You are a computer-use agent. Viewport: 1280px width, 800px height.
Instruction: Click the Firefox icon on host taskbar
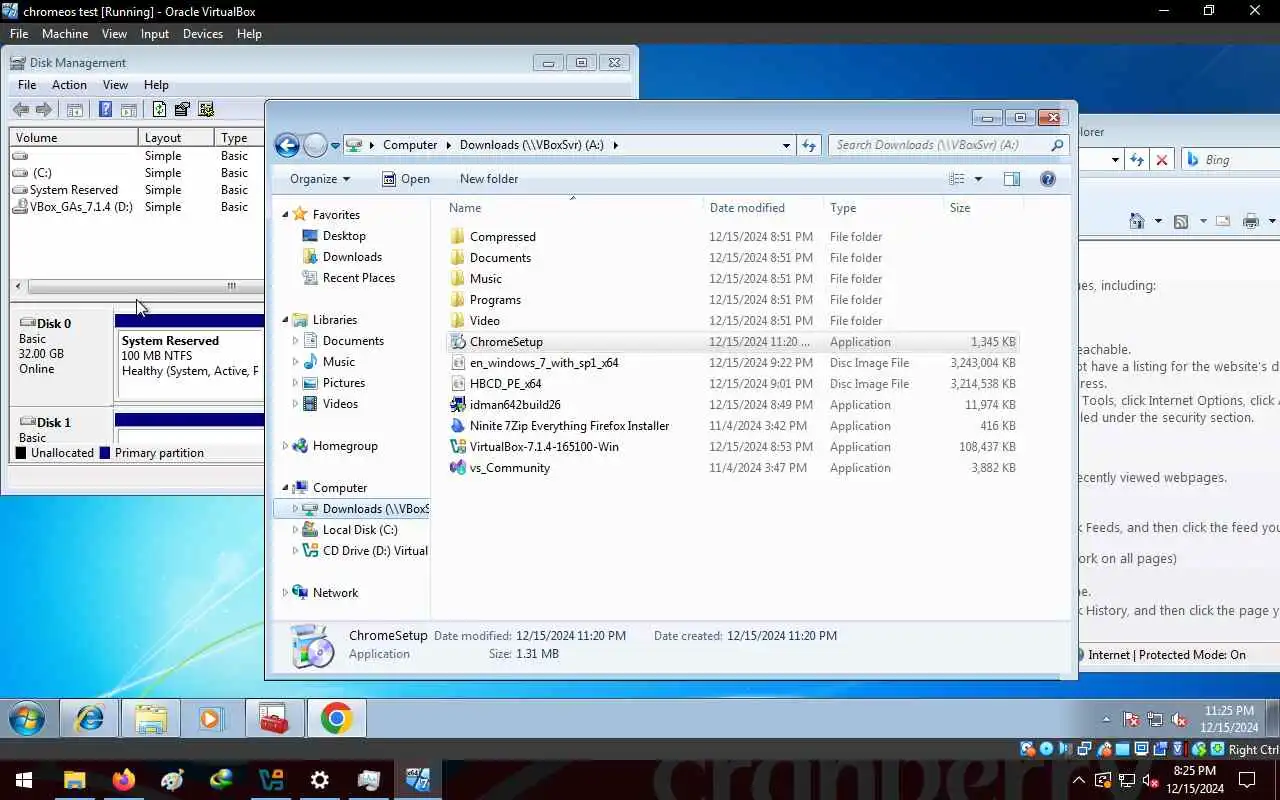pyautogui.click(x=124, y=780)
